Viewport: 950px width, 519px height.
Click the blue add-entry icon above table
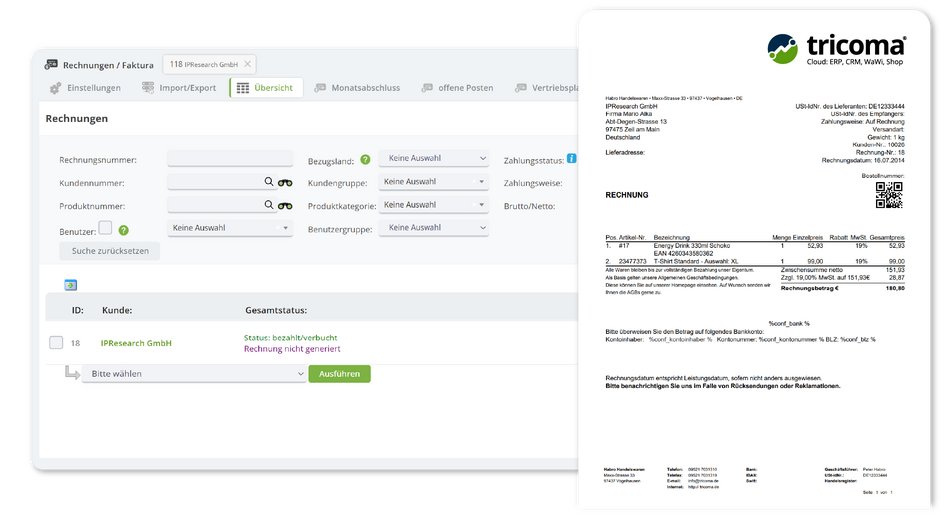(x=71, y=285)
